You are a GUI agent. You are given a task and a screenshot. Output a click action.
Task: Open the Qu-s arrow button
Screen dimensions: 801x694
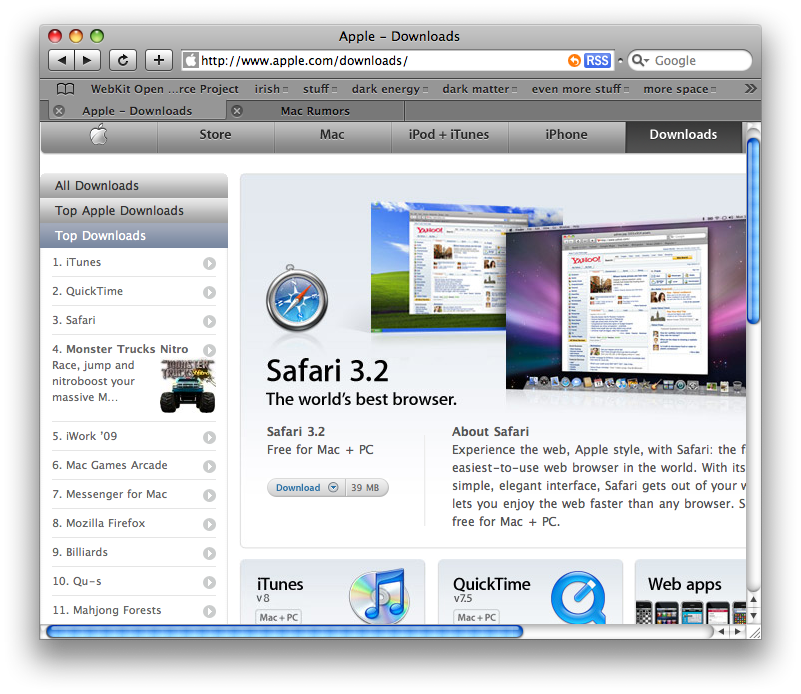click(x=209, y=582)
